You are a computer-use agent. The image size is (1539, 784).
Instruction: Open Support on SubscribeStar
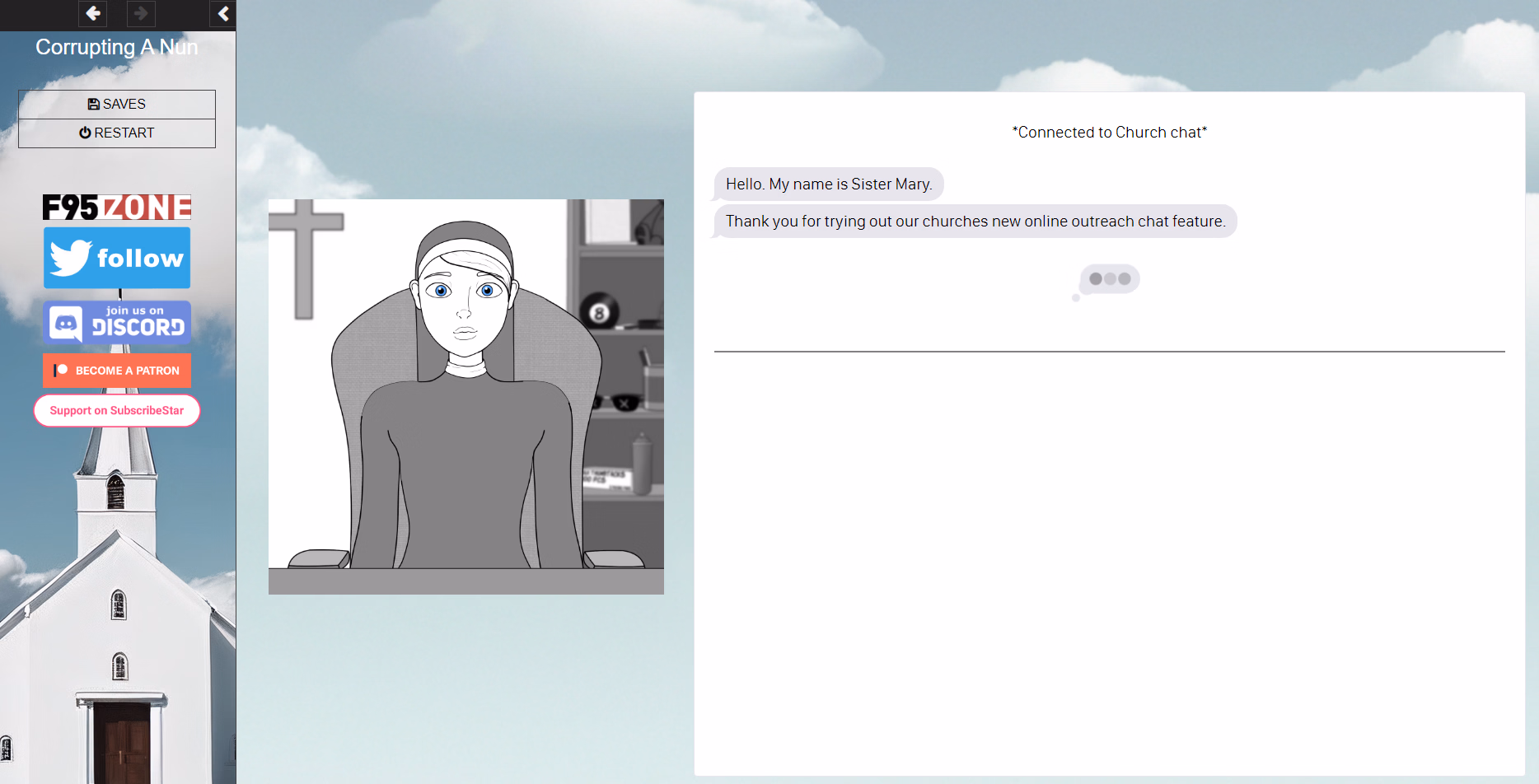116,410
